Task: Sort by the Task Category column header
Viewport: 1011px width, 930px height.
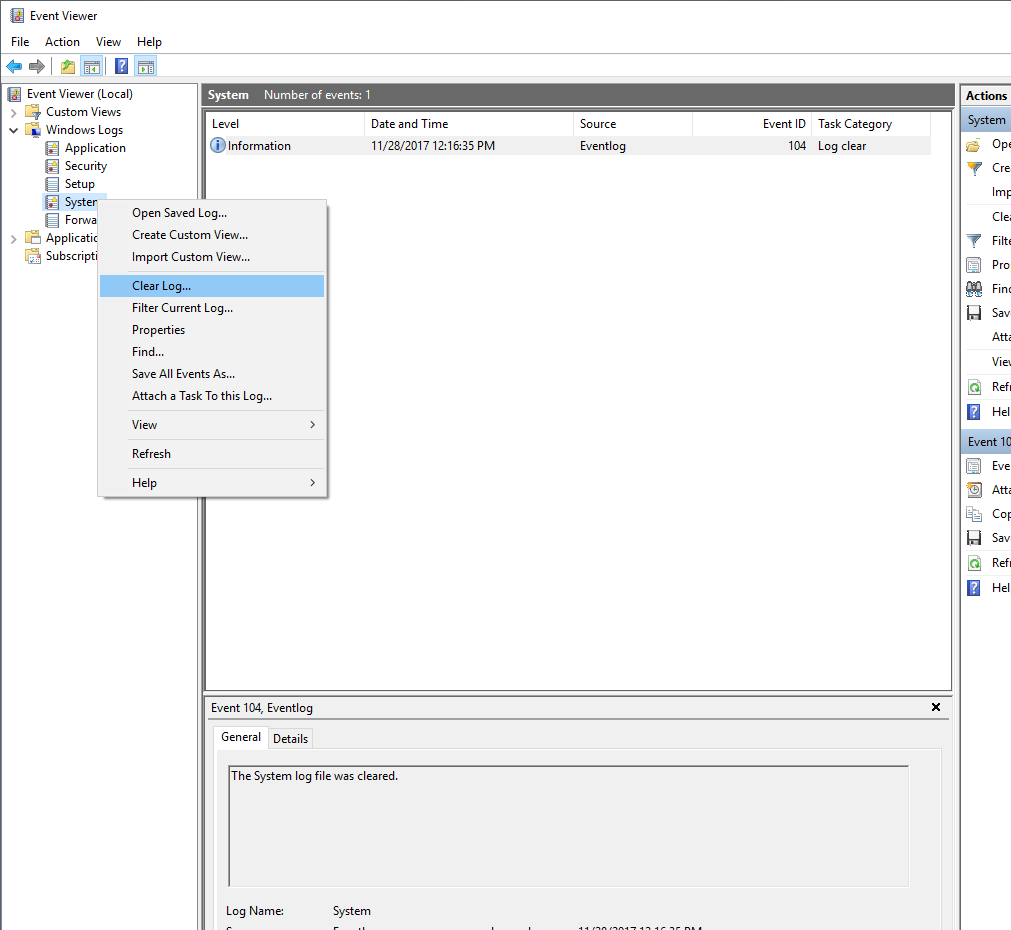Action: tap(871, 124)
